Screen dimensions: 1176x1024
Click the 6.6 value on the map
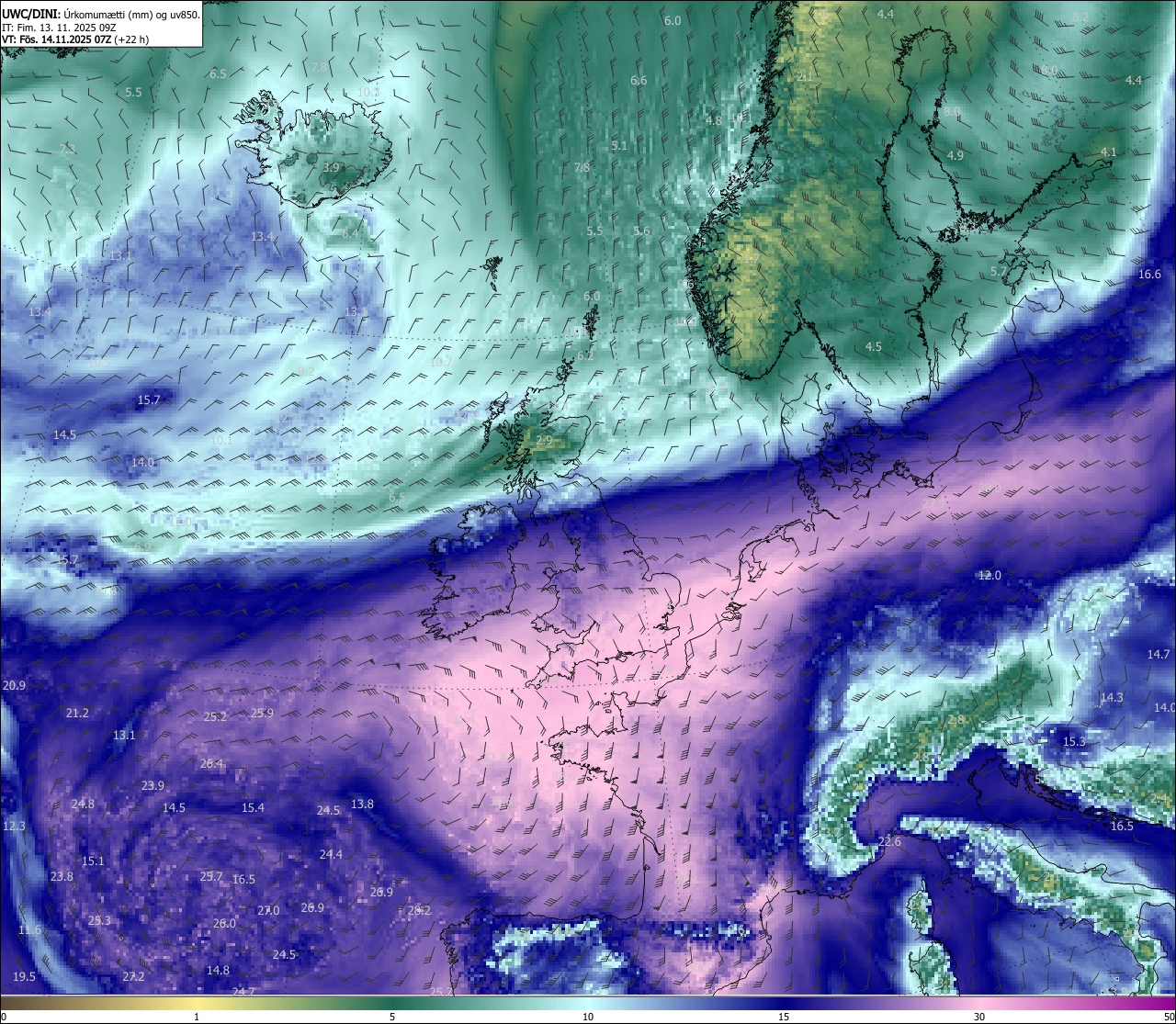click(639, 80)
